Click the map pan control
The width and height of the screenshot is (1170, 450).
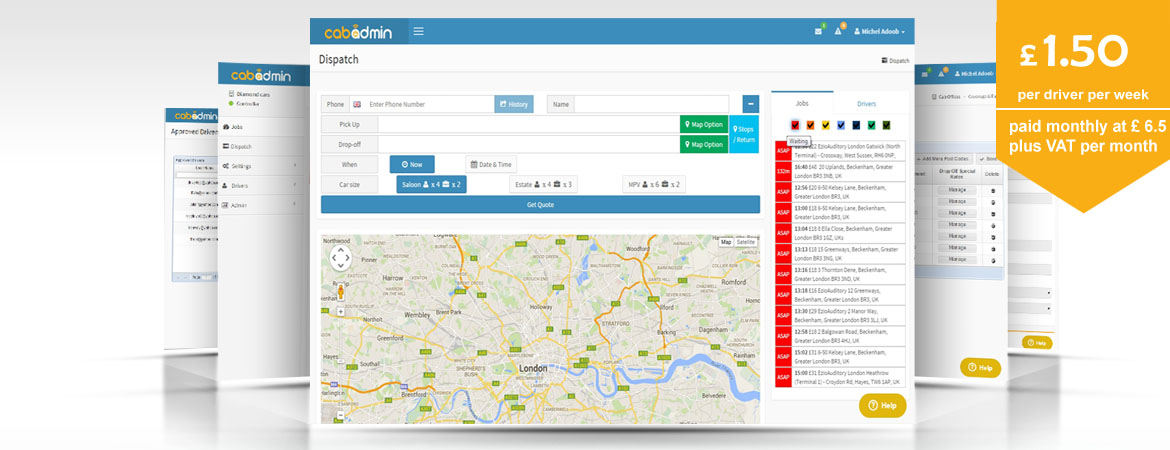[340, 258]
